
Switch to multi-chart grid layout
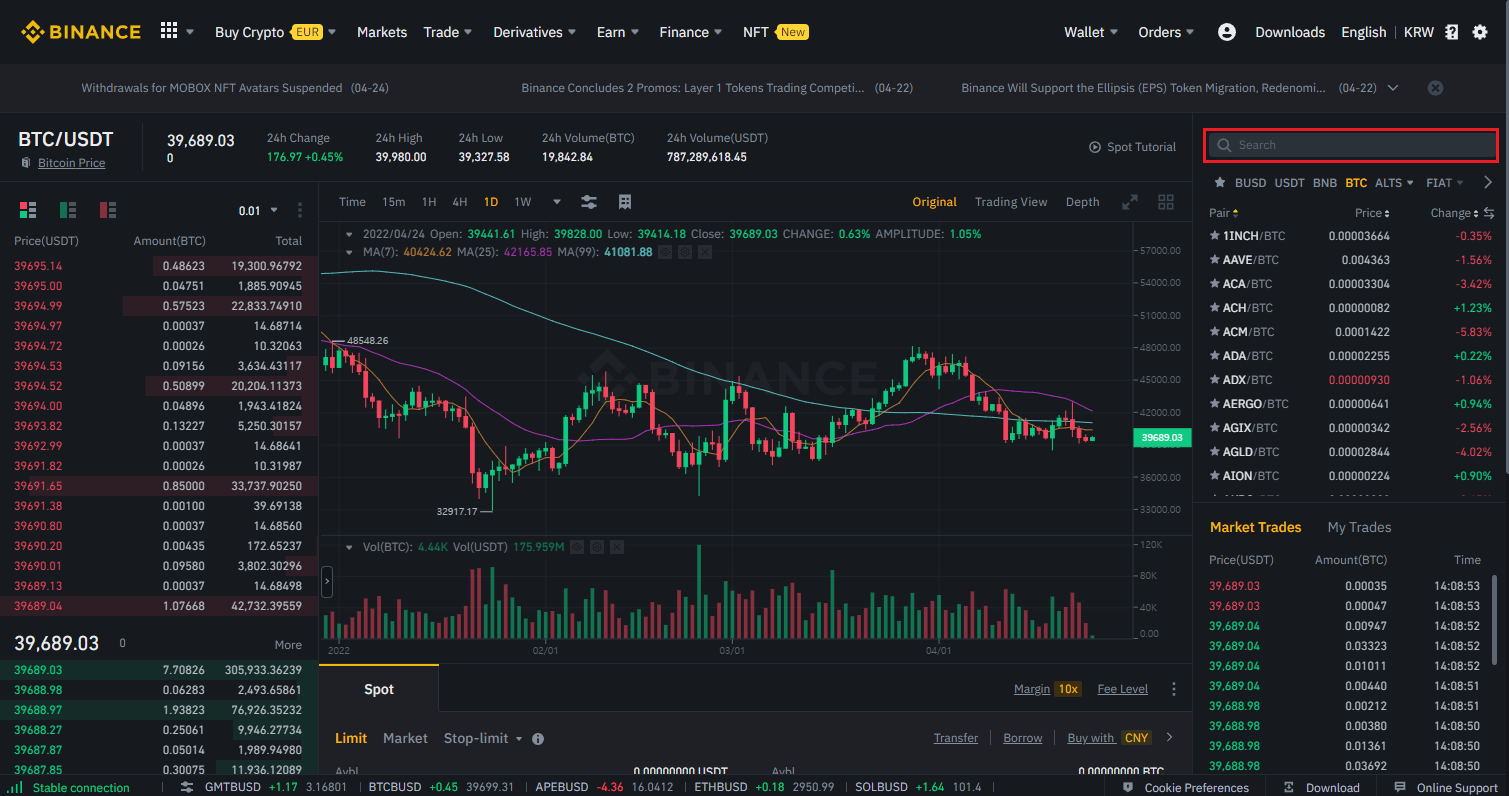tap(1166, 202)
